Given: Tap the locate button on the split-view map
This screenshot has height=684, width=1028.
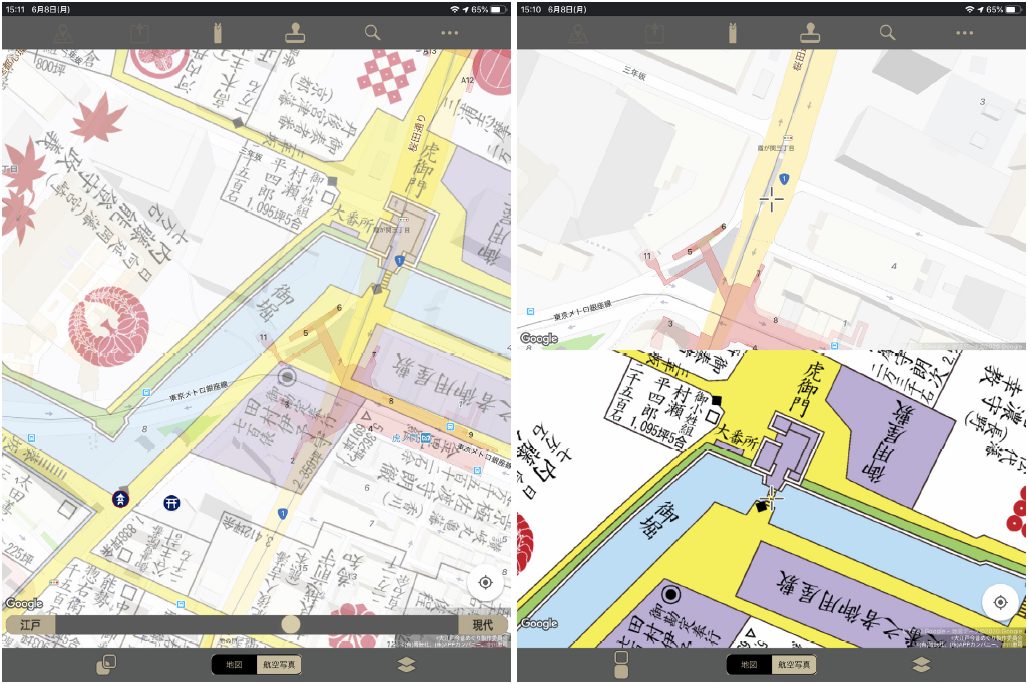Looking at the screenshot, I should click(1000, 602).
